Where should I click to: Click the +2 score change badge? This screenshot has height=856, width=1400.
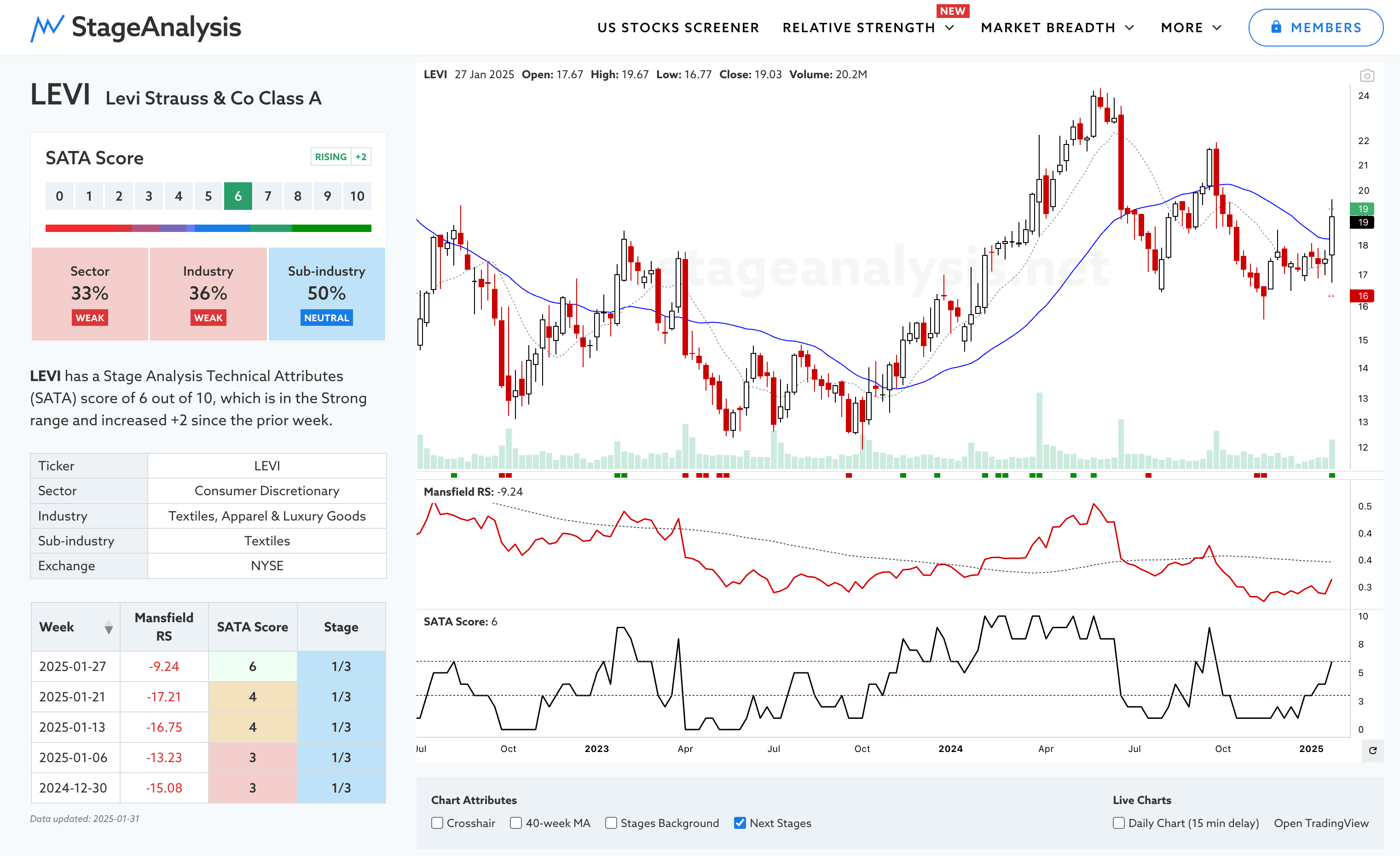coord(361,157)
